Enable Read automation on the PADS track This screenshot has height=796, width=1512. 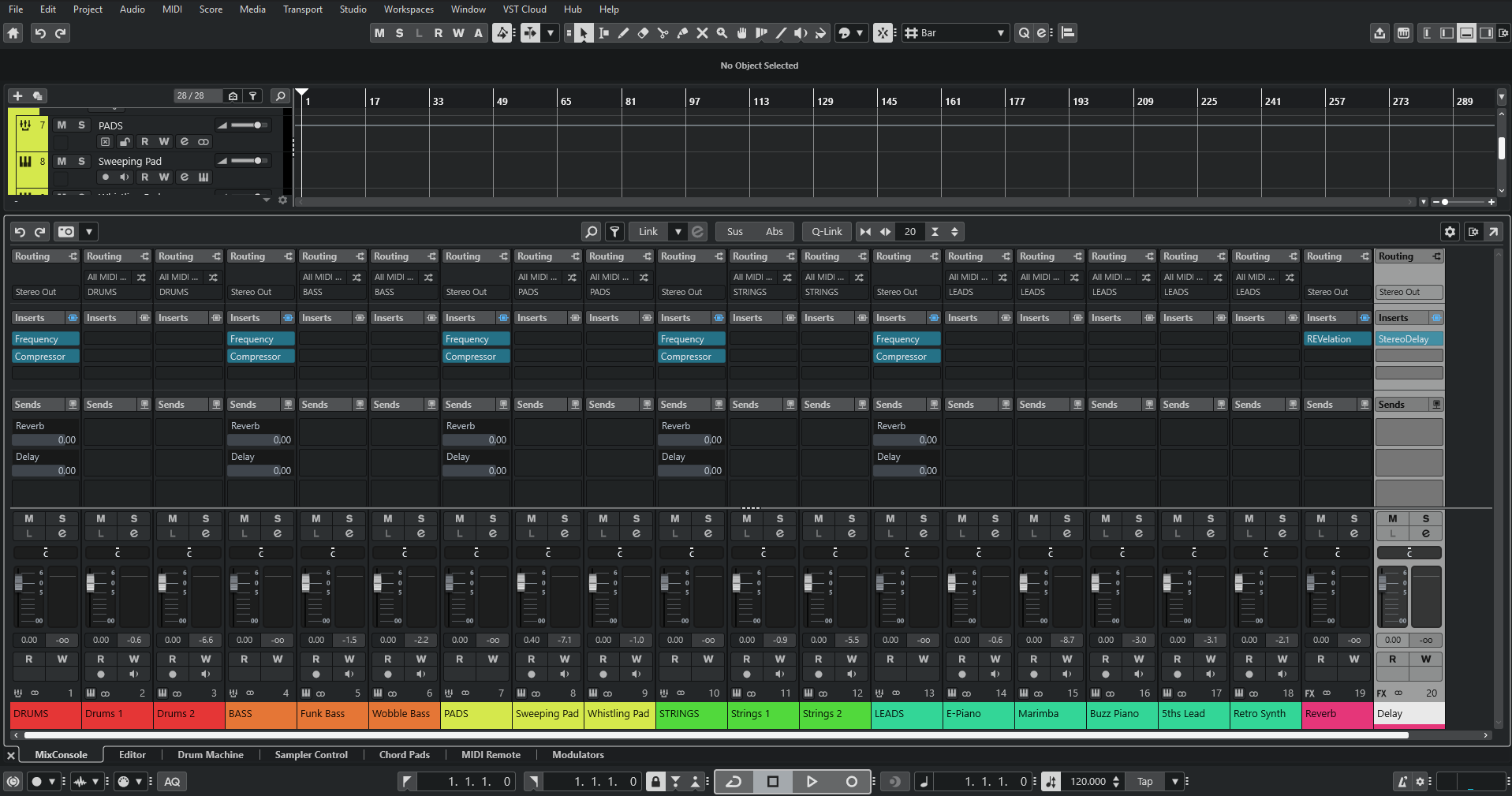(144, 141)
